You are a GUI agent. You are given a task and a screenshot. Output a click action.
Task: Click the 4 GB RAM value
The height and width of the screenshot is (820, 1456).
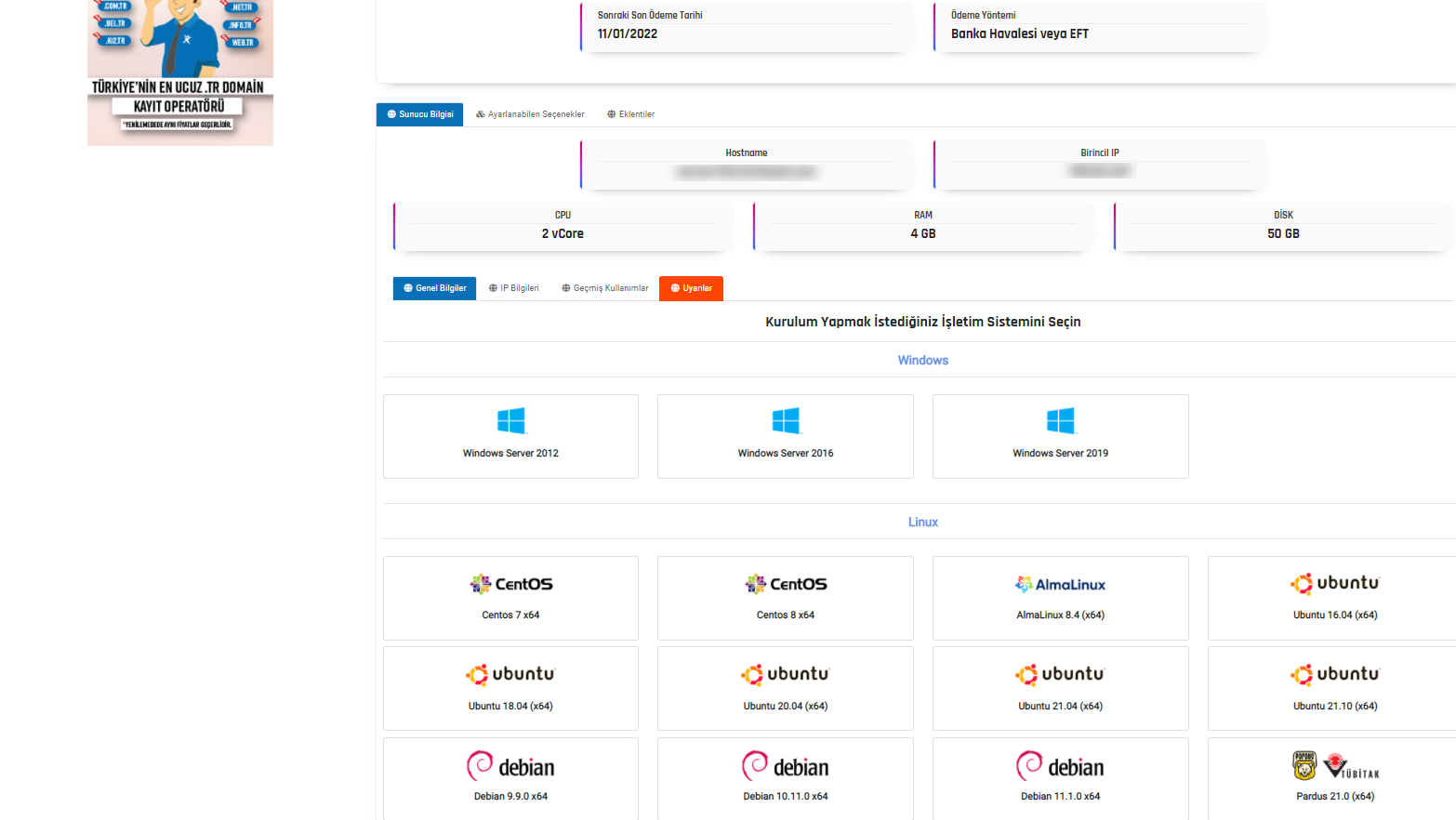click(x=923, y=234)
